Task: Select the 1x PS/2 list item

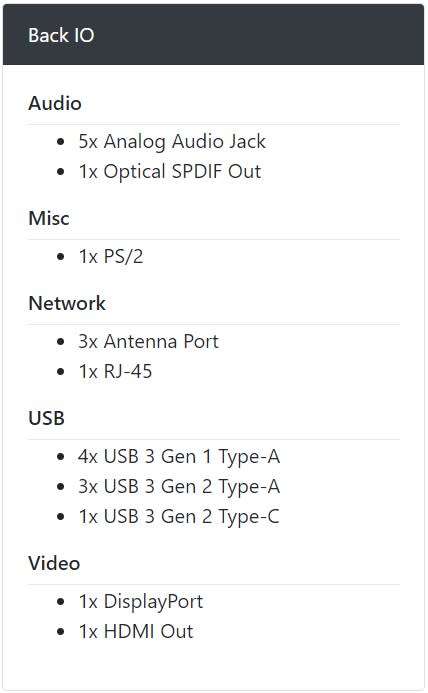Action: [x=111, y=256]
